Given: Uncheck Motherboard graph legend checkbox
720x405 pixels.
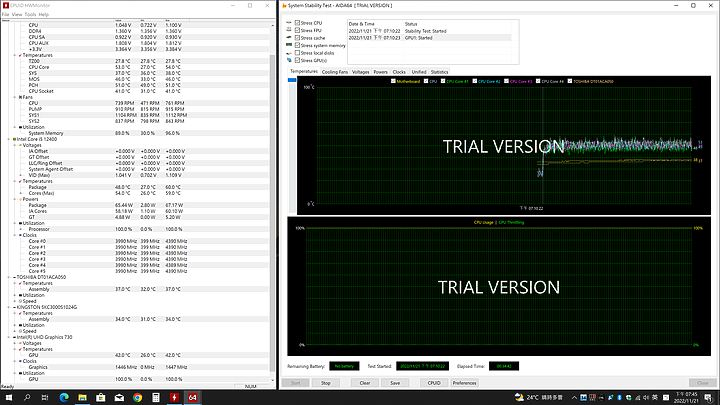Looking at the screenshot, I should click(393, 81).
